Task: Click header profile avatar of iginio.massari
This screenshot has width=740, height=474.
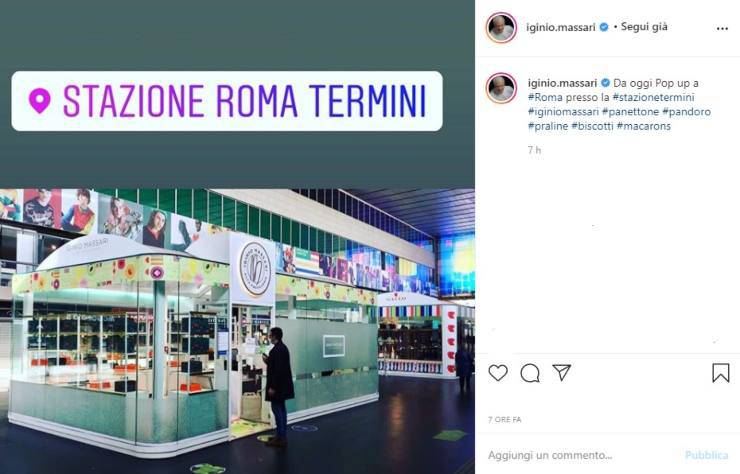Action: click(x=501, y=28)
